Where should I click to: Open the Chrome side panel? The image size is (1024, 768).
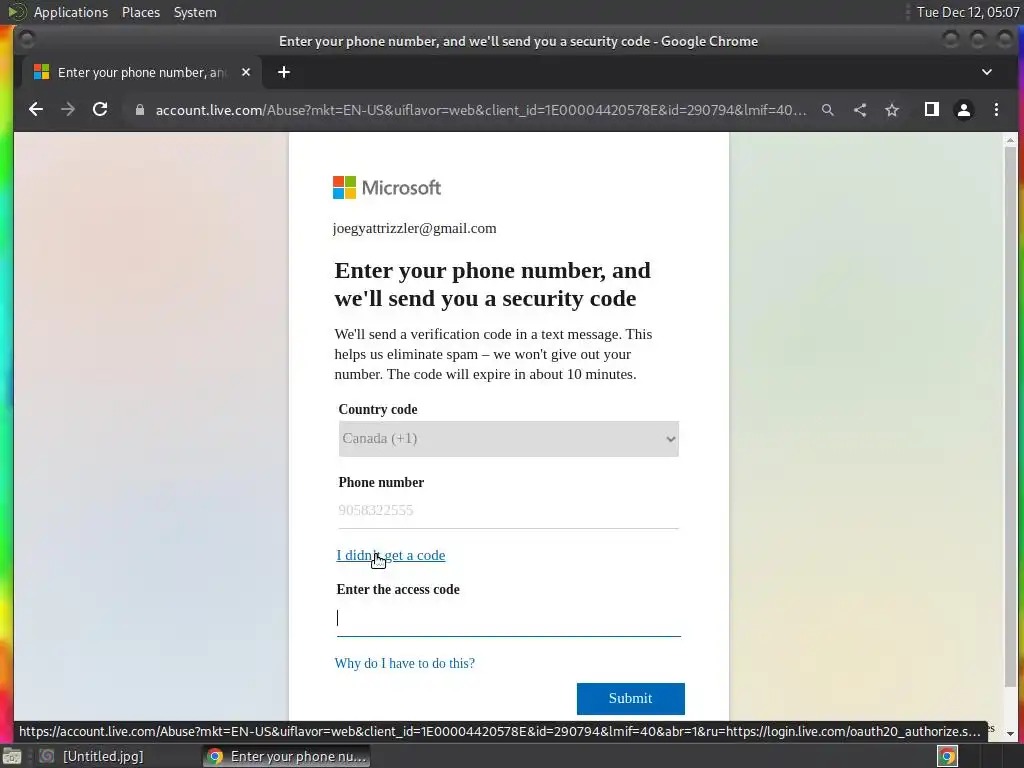point(932,110)
